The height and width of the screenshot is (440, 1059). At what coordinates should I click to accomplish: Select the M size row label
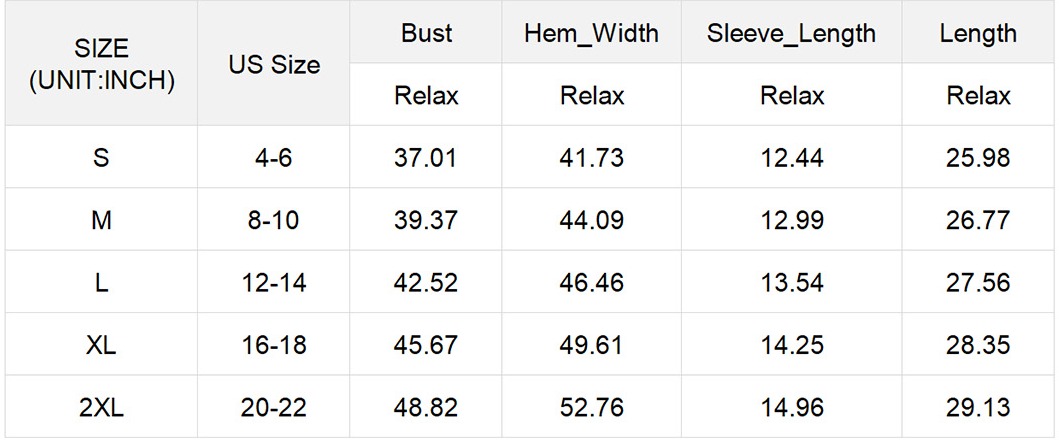tap(101, 220)
